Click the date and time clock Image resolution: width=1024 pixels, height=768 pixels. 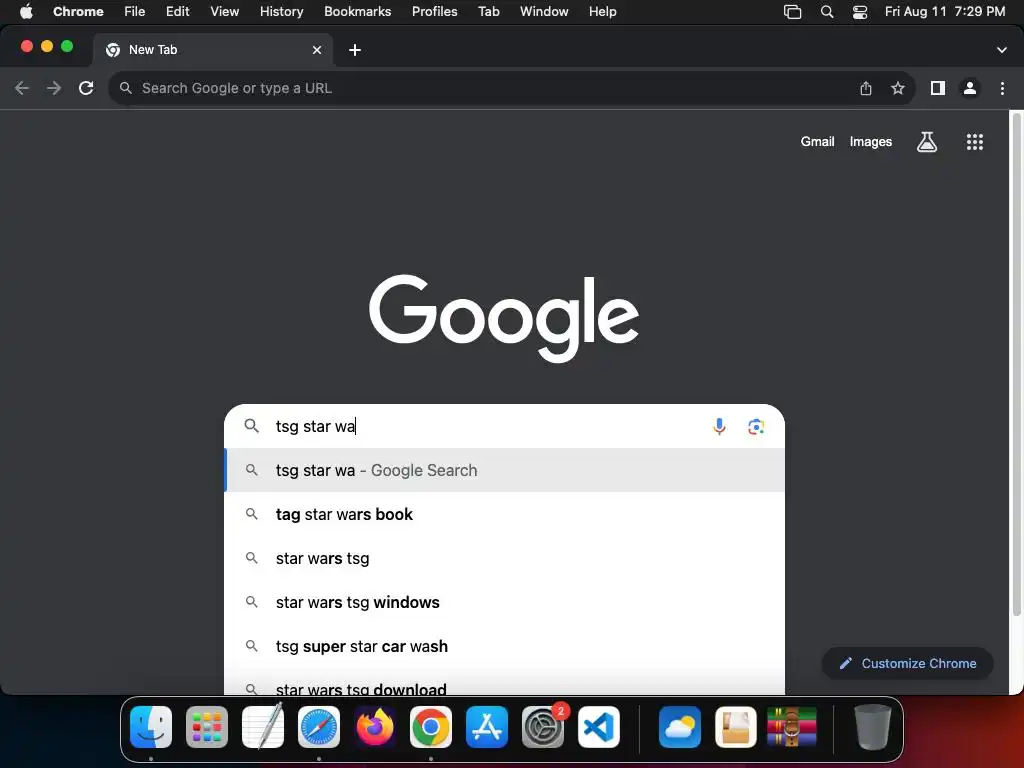tap(944, 12)
